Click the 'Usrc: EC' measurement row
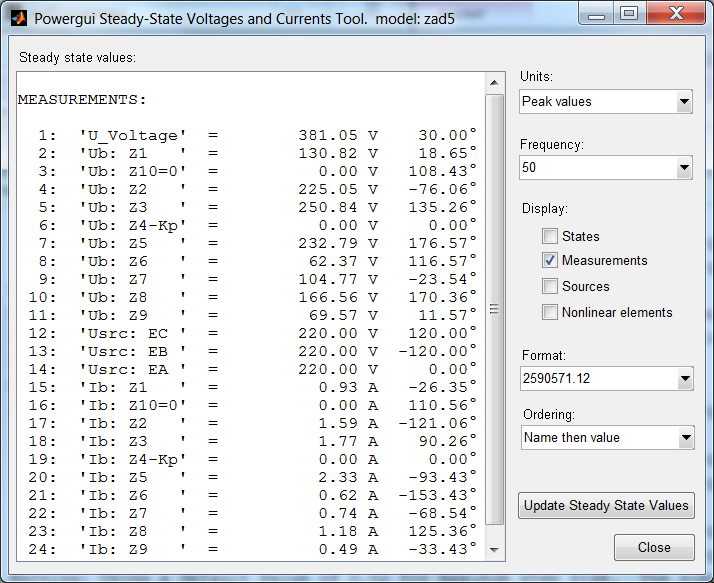This screenshot has width=714, height=583. pos(253,333)
